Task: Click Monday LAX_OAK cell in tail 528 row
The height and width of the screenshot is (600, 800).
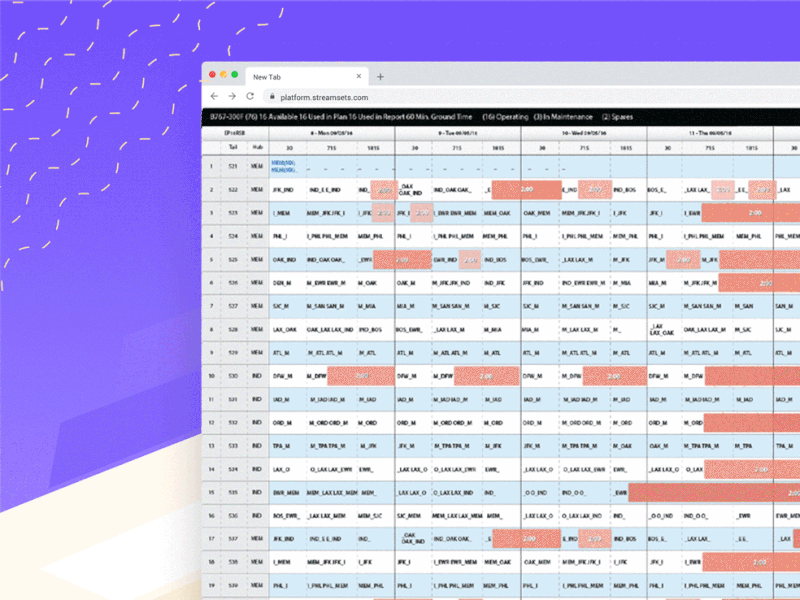Action: 285,330
